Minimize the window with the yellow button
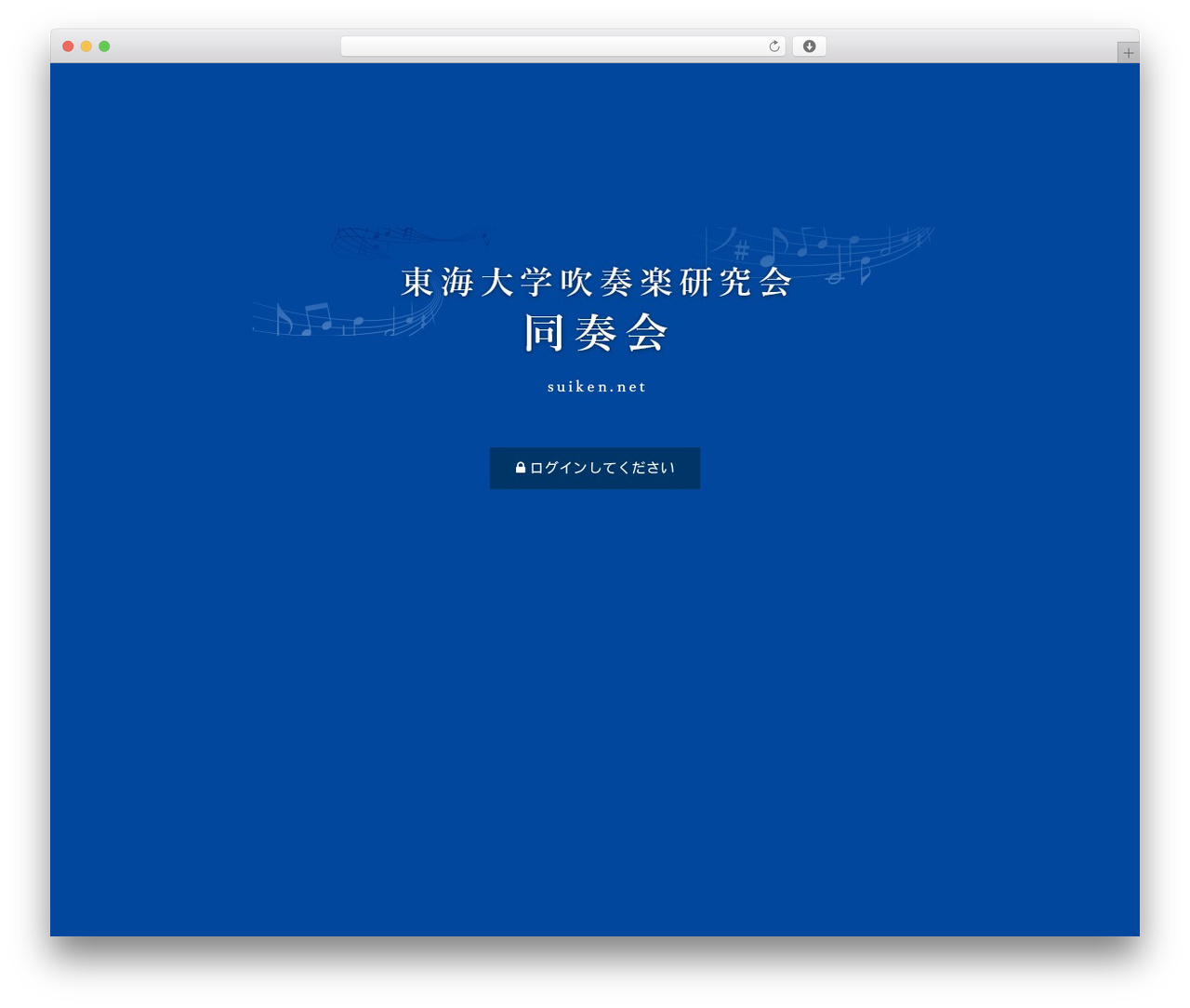The image size is (1190, 1008). 86,46
